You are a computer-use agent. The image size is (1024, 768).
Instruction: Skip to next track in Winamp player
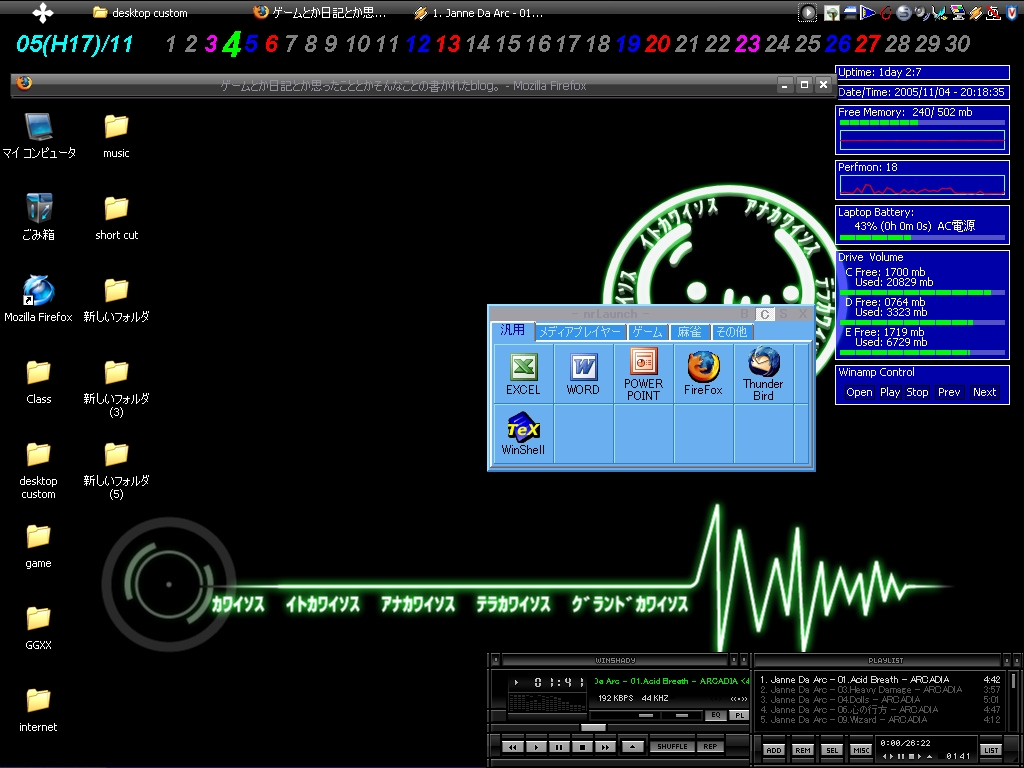pos(605,746)
